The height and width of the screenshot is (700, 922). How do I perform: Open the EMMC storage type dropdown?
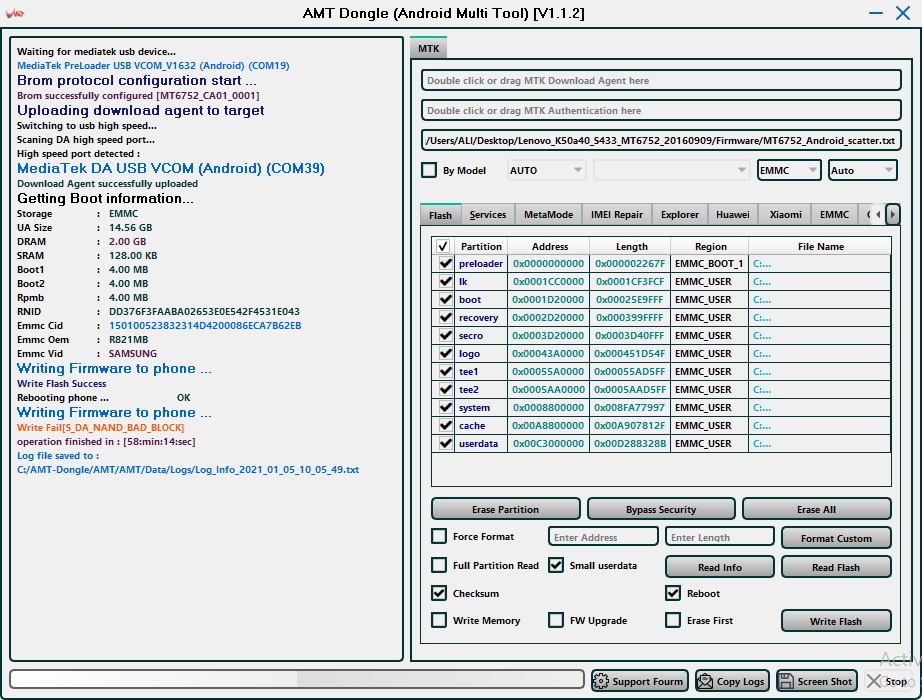[x=789, y=170]
